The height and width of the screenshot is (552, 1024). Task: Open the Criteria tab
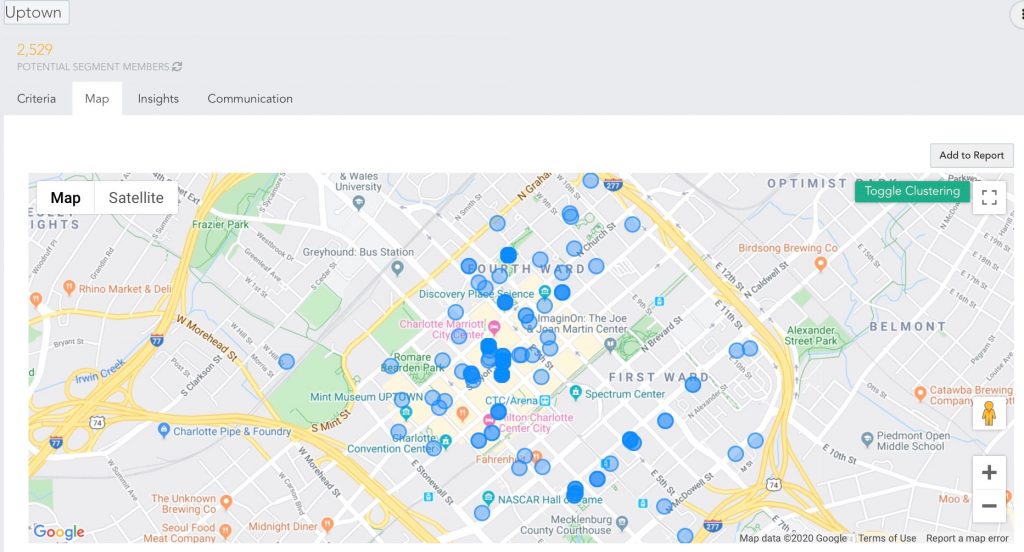[x=37, y=99]
